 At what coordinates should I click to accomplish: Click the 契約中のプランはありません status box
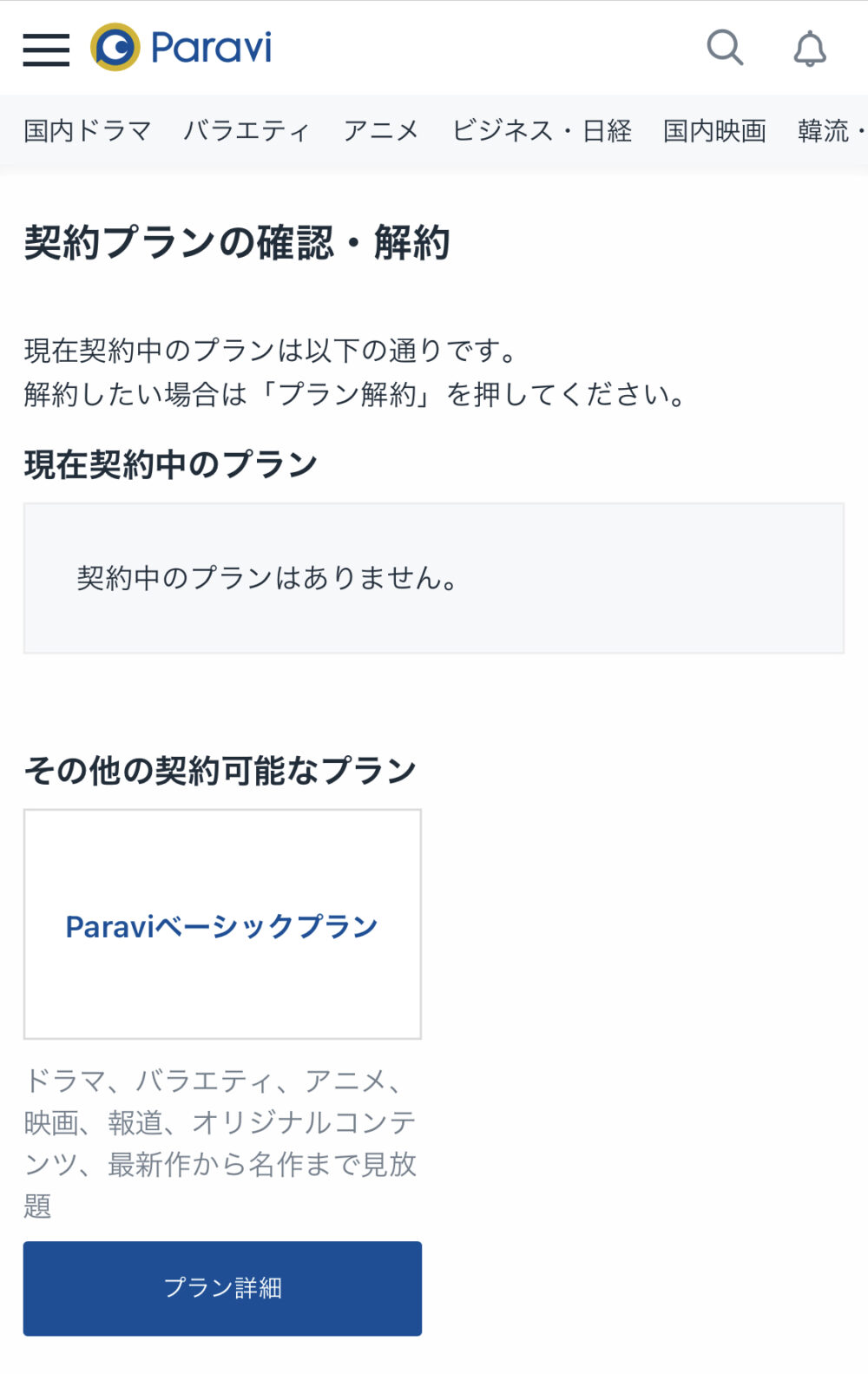pyautogui.click(x=433, y=578)
